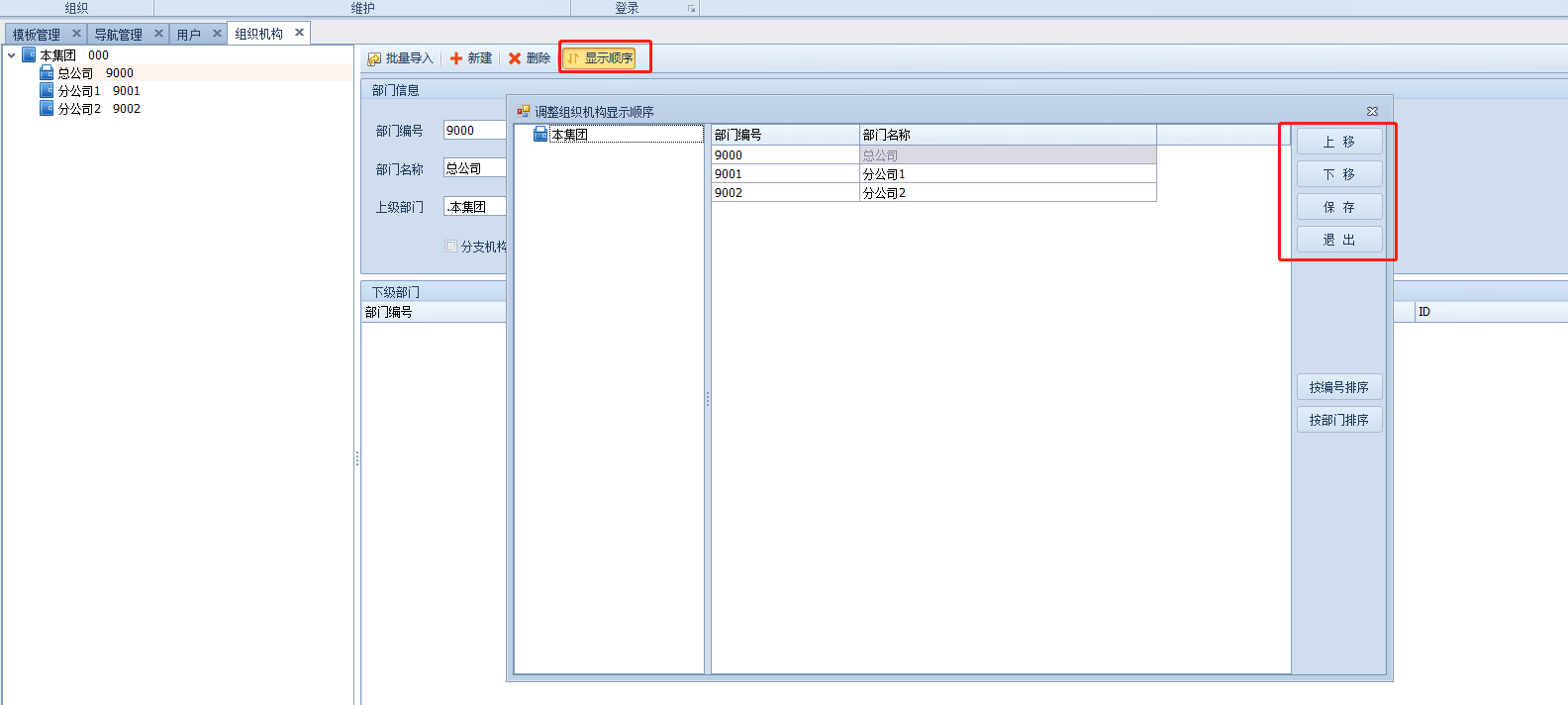Close the 用户 tab
1568x705 pixels.
click(217, 34)
